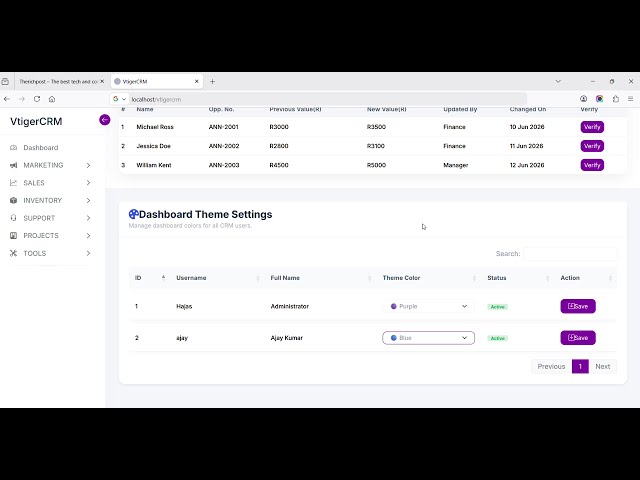Click Active status badge for ajay

pos(498,338)
